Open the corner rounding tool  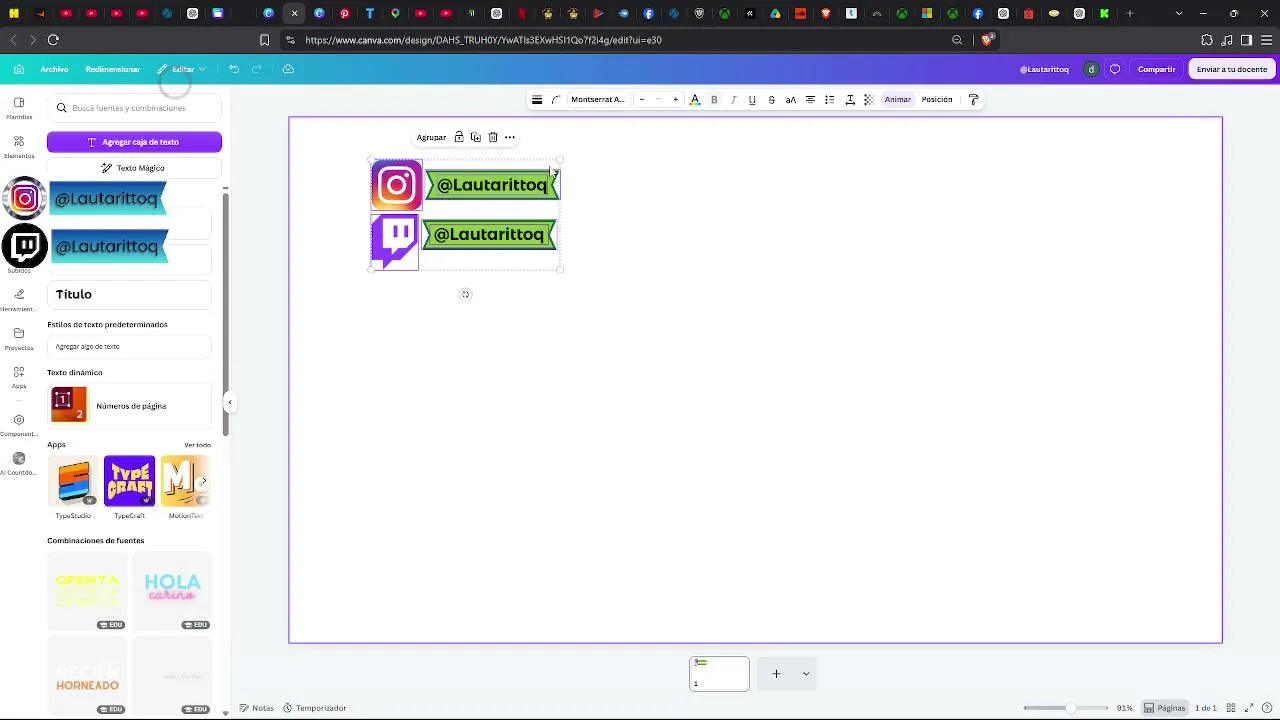pos(556,100)
